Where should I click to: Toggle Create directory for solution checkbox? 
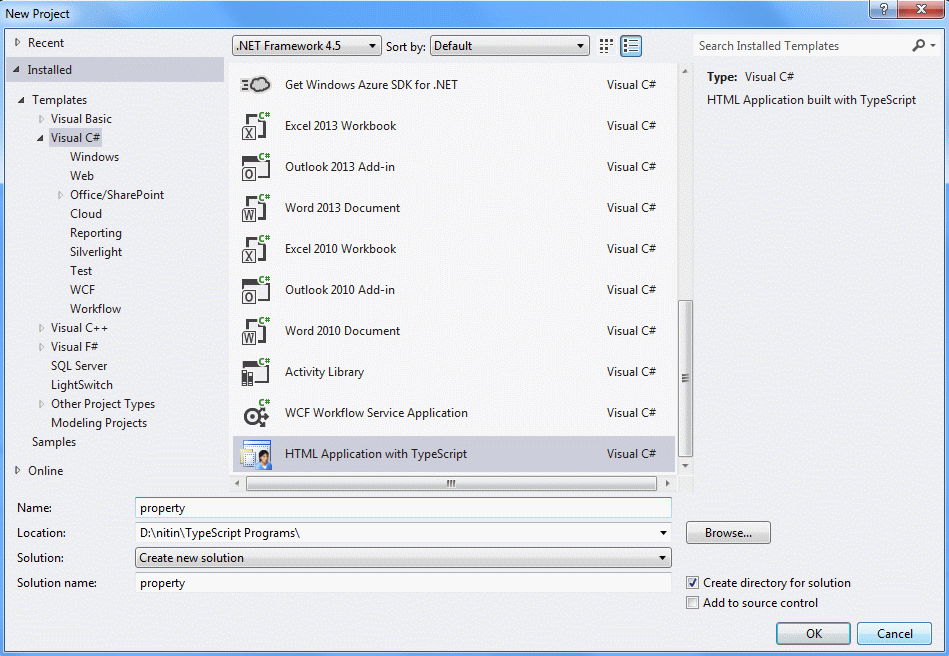[x=692, y=583]
